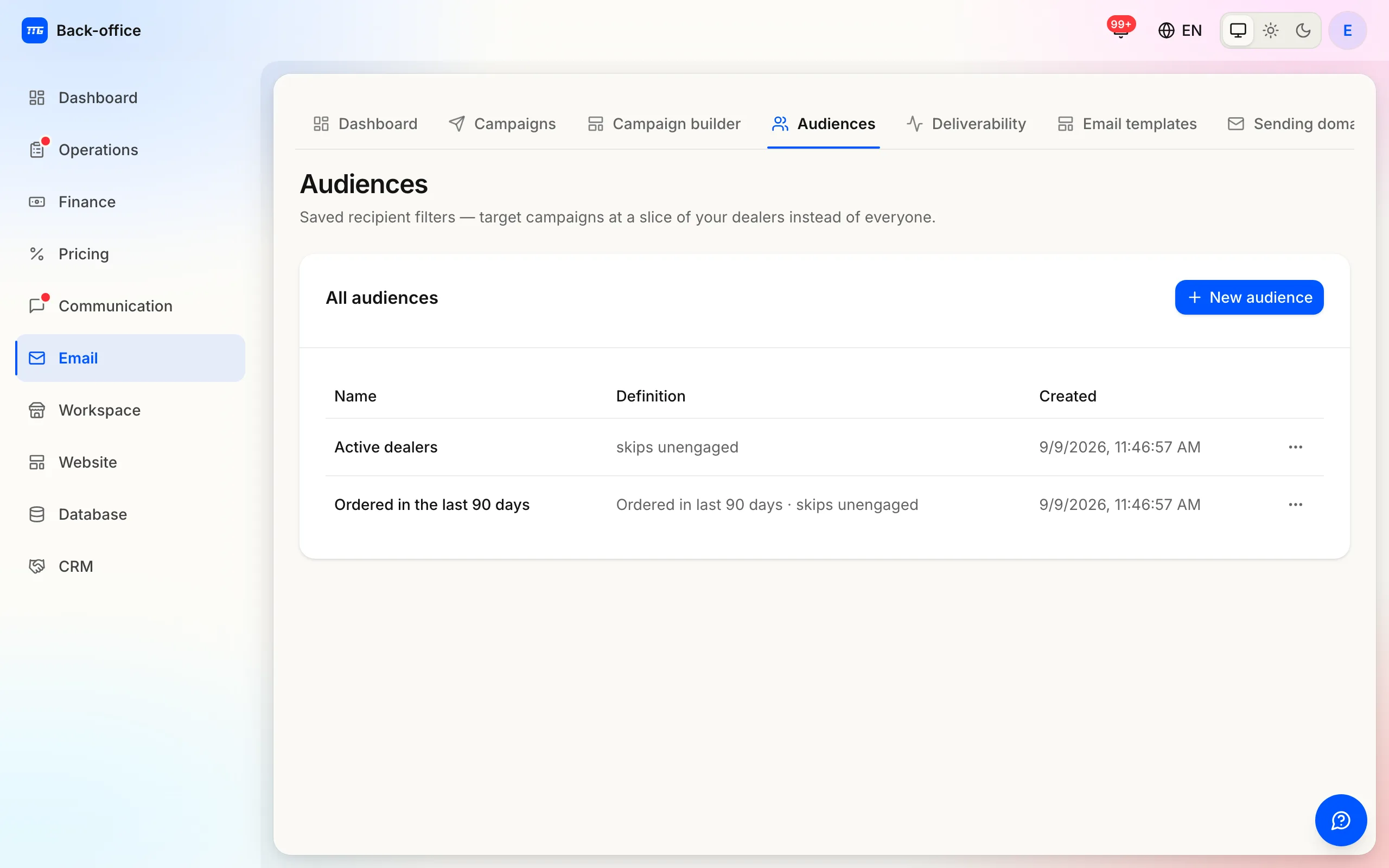Screen dimensions: 1389x868
Task: Select Email in the sidebar
Action: 130,358
